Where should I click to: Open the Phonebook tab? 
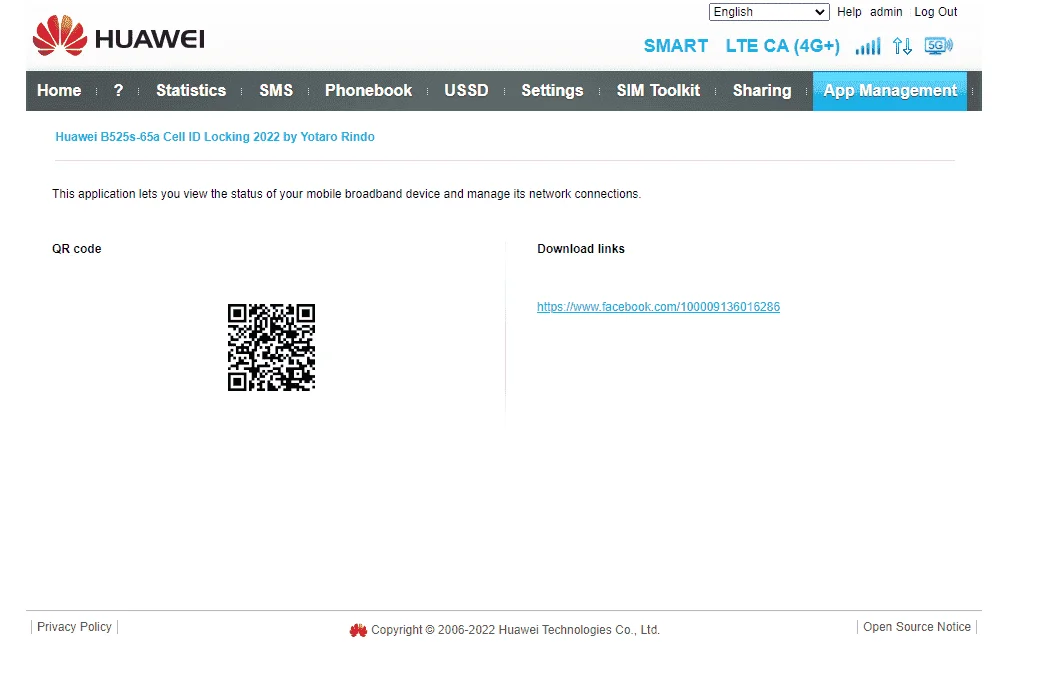pos(368,90)
